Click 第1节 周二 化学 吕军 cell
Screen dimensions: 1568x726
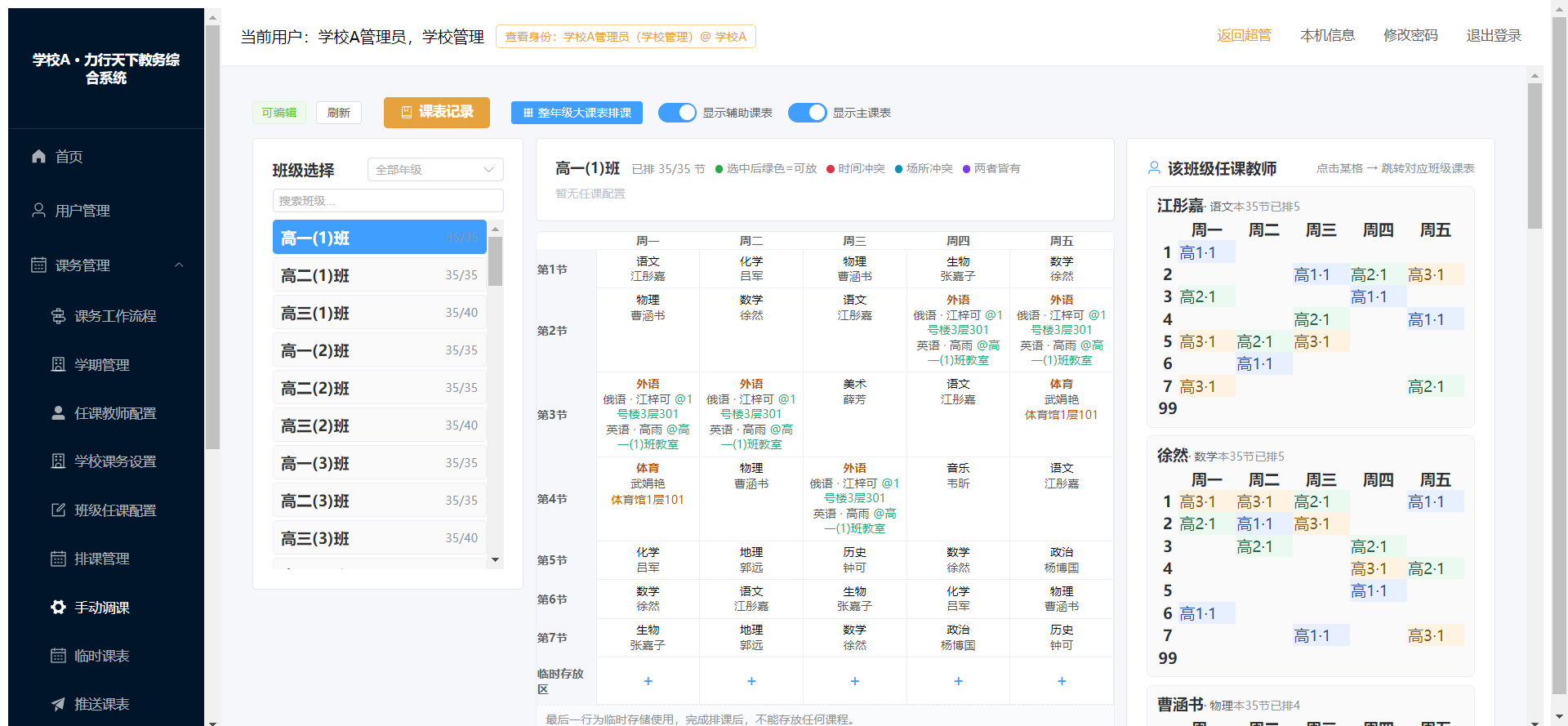click(x=751, y=269)
